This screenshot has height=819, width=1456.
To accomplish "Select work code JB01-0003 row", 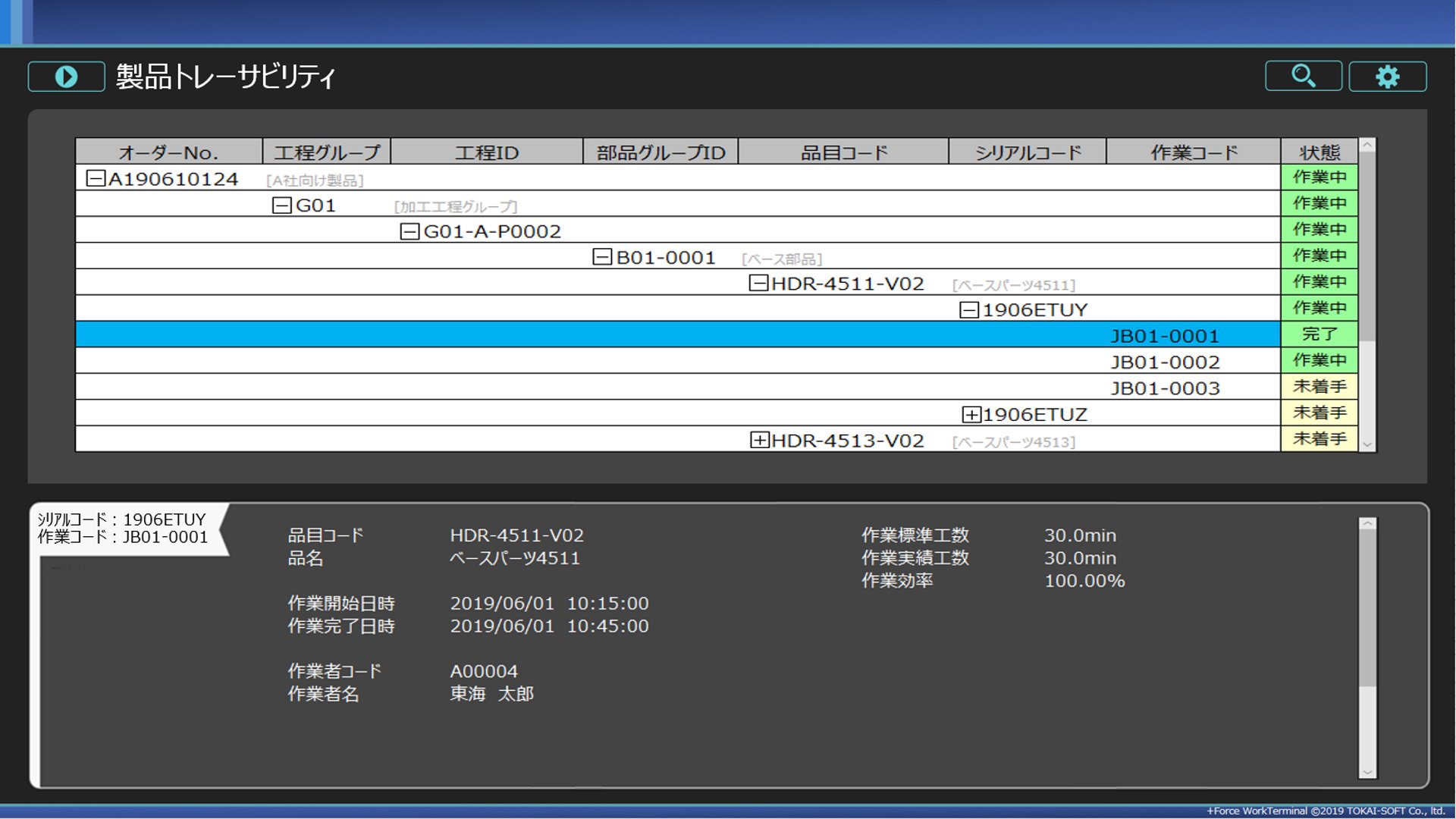I will (1164, 388).
